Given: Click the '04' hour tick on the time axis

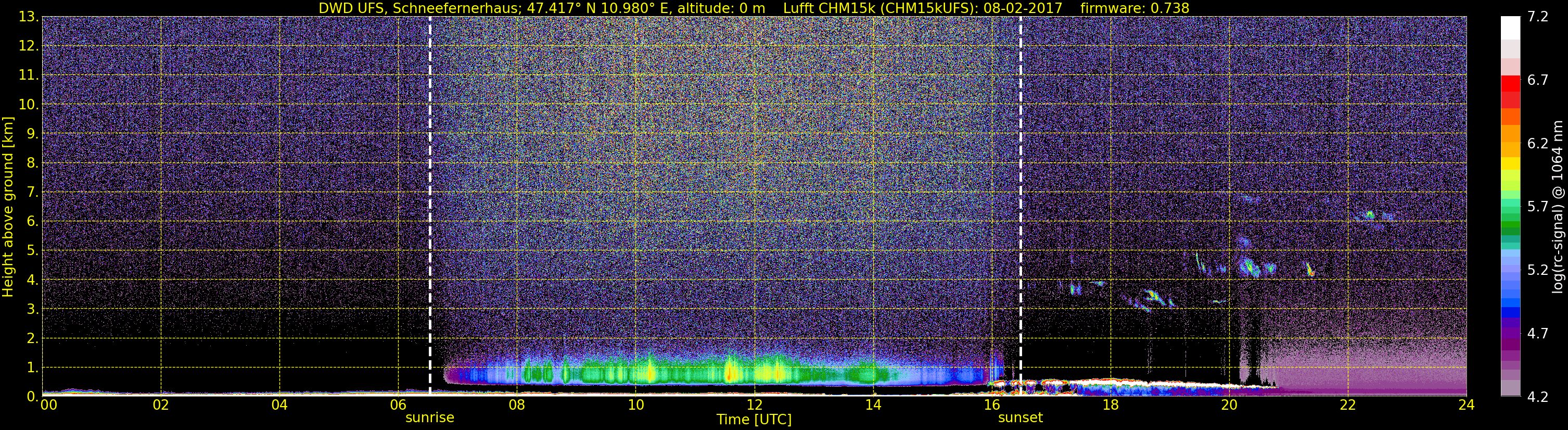Looking at the screenshot, I should pyautogui.click(x=279, y=405).
